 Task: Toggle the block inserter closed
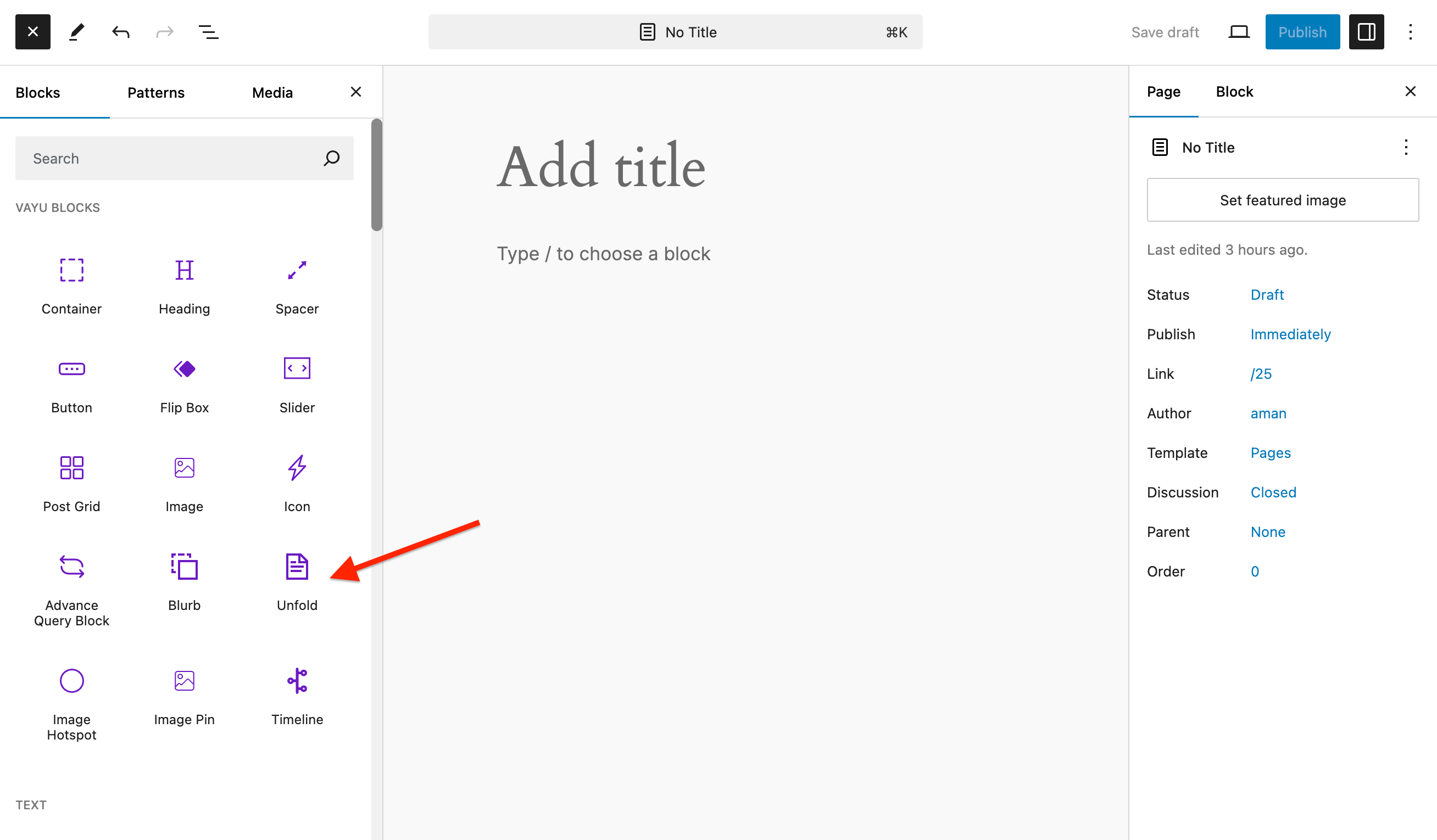pos(32,32)
